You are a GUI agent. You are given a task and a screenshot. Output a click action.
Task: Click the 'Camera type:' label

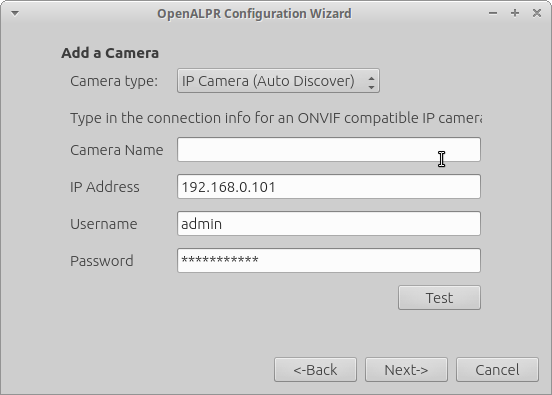click(x=114, y=81)
